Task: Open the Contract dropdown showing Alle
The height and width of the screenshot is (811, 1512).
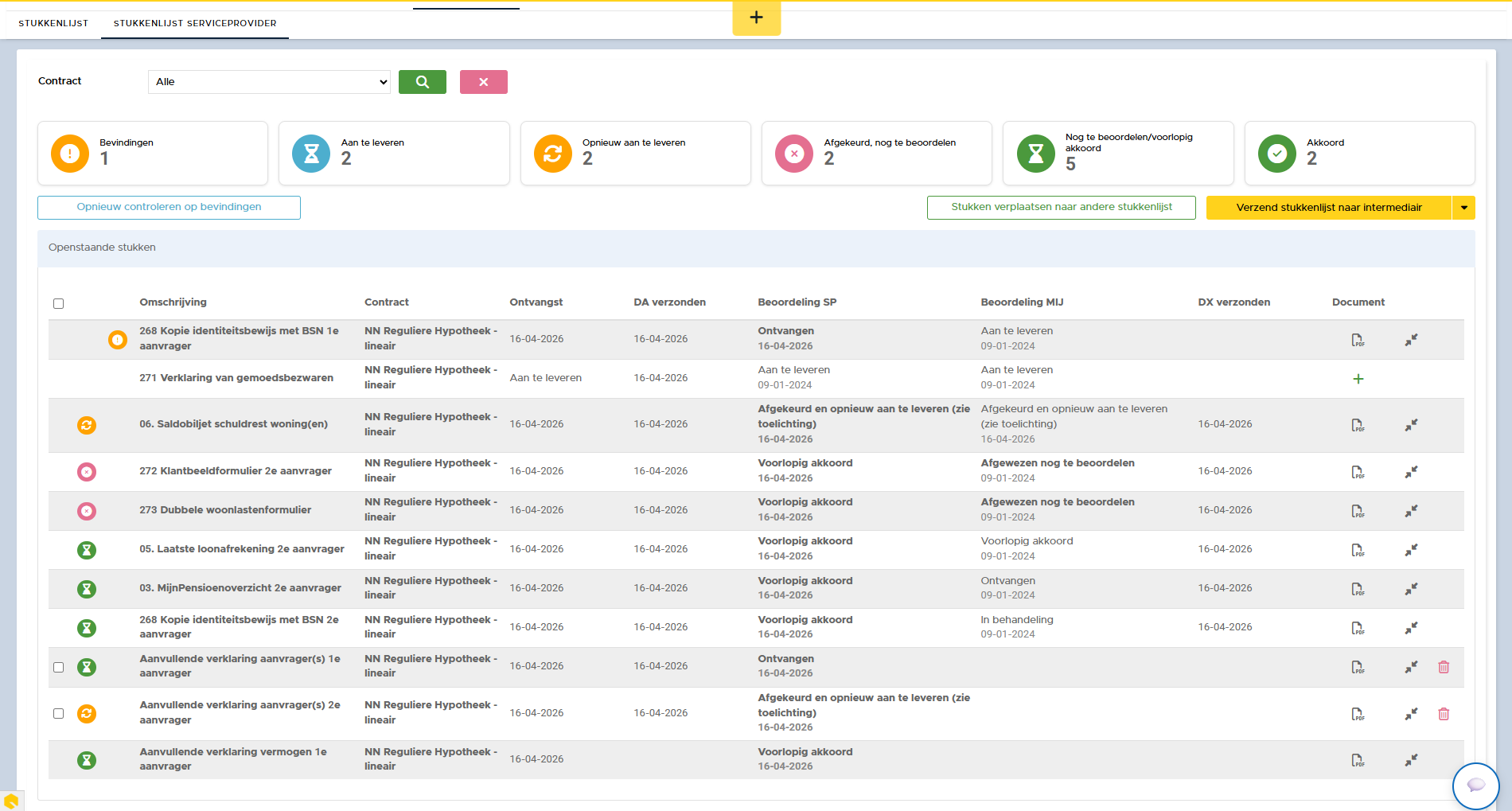Action: click(269, 82)
